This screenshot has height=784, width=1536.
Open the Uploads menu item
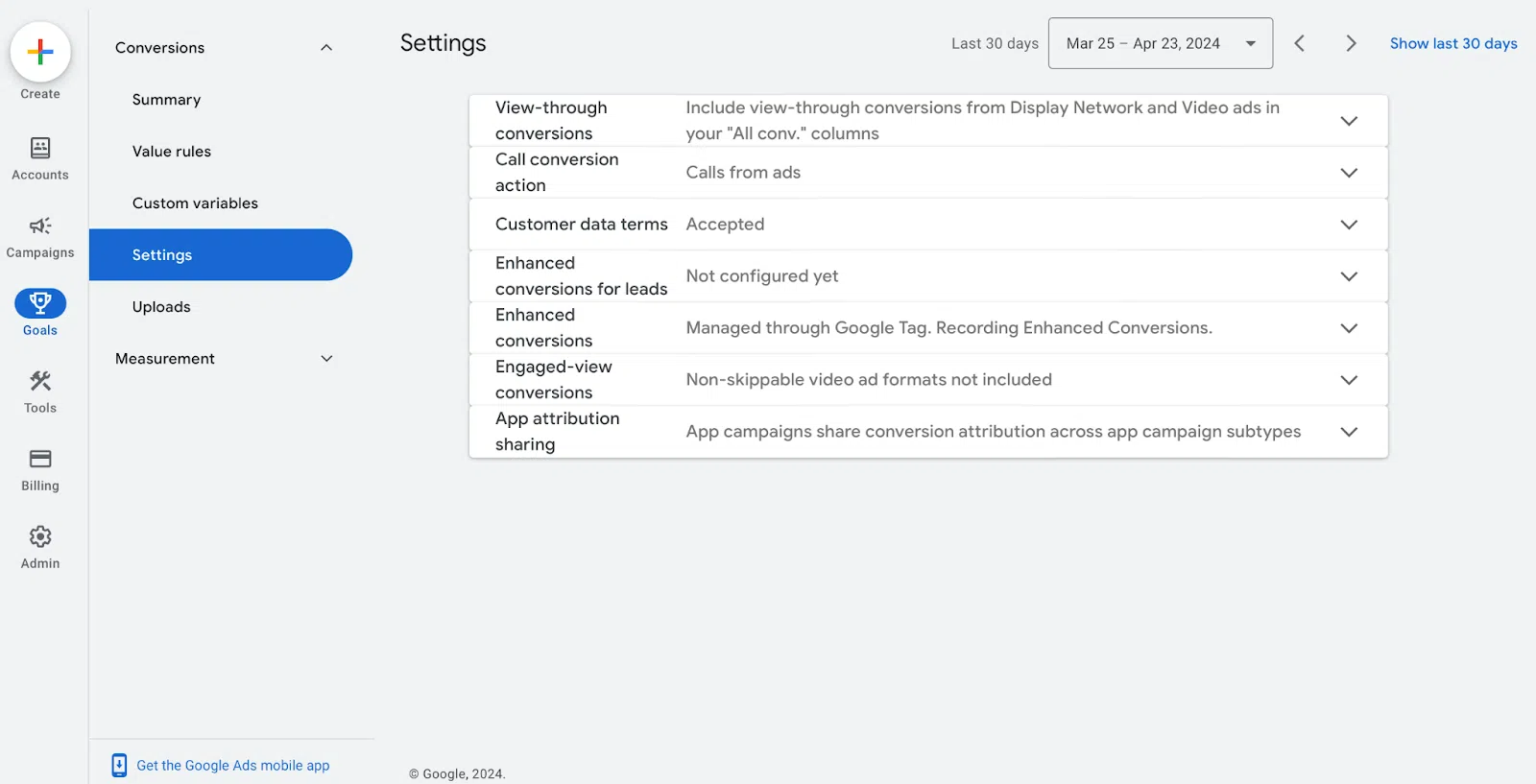[x=161, y=307]
